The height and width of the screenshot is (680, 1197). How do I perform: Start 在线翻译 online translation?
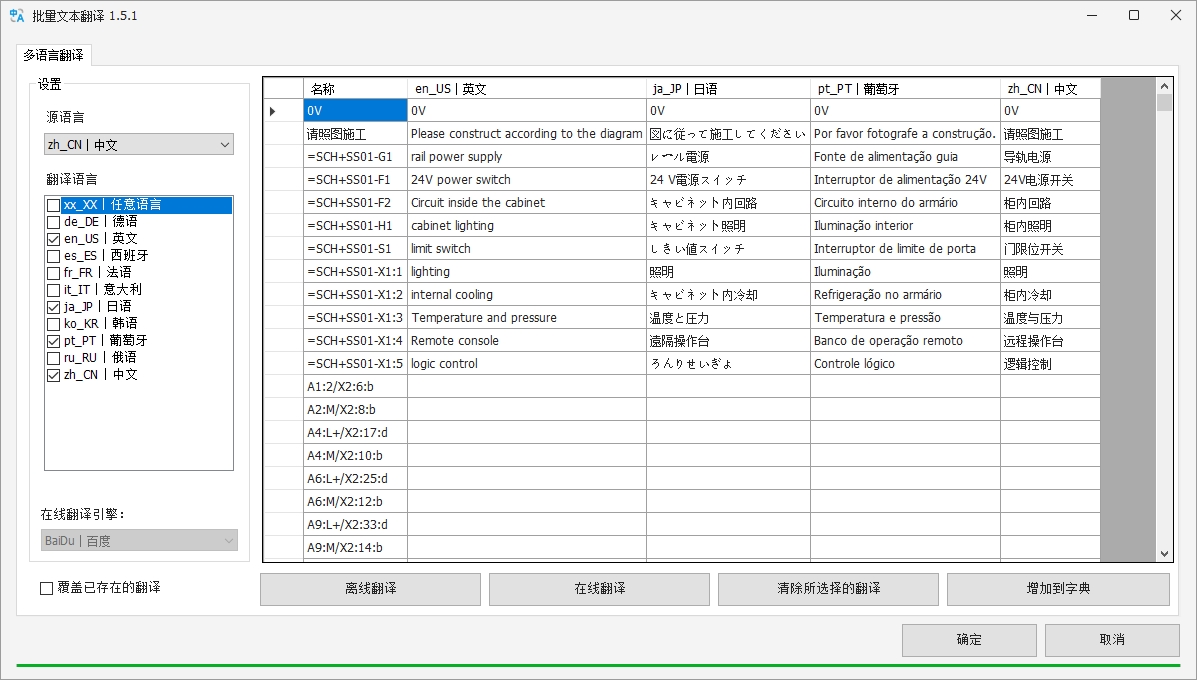coord(599,589)
